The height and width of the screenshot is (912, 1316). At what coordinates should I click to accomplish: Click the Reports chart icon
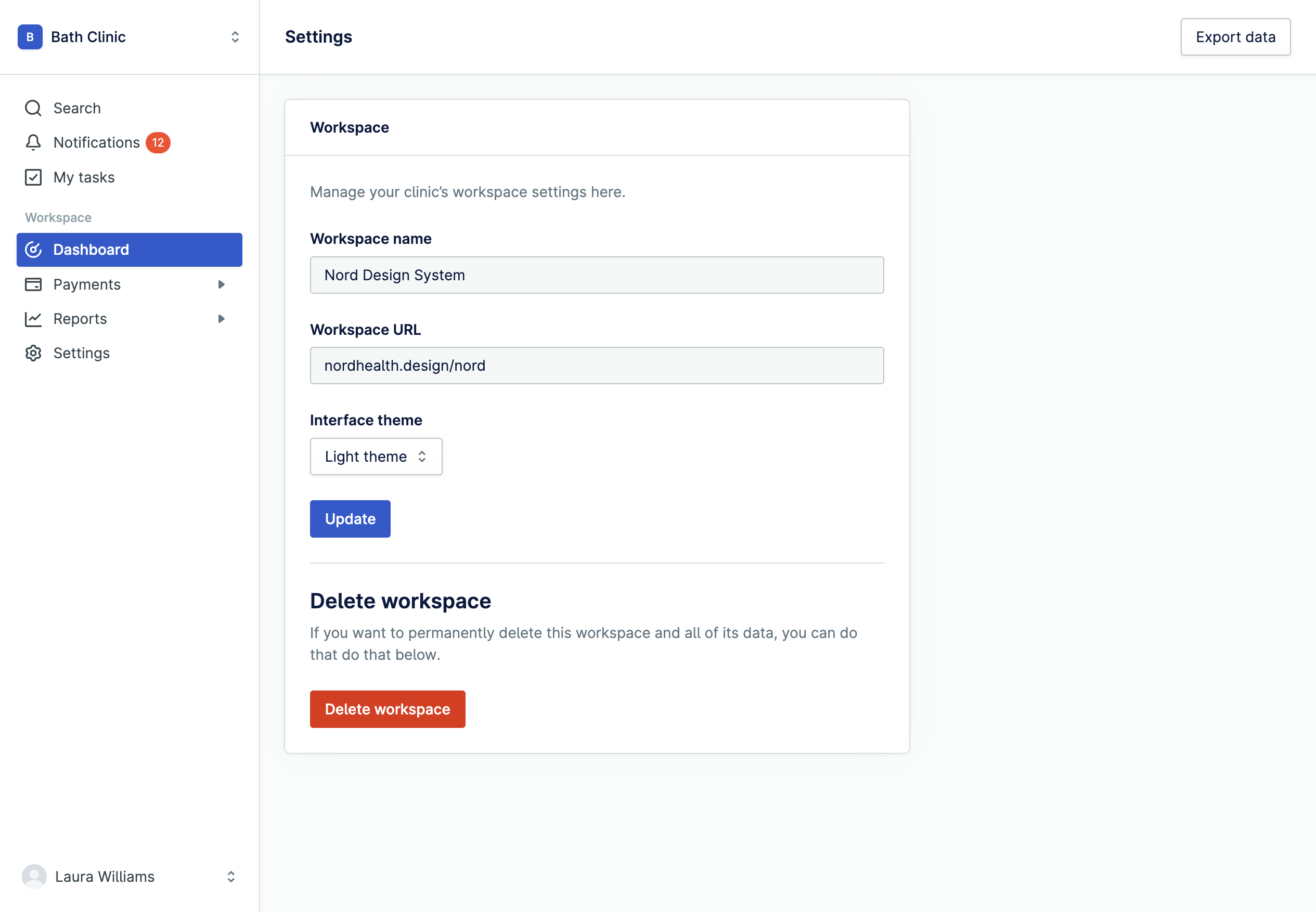click(33, 319)
